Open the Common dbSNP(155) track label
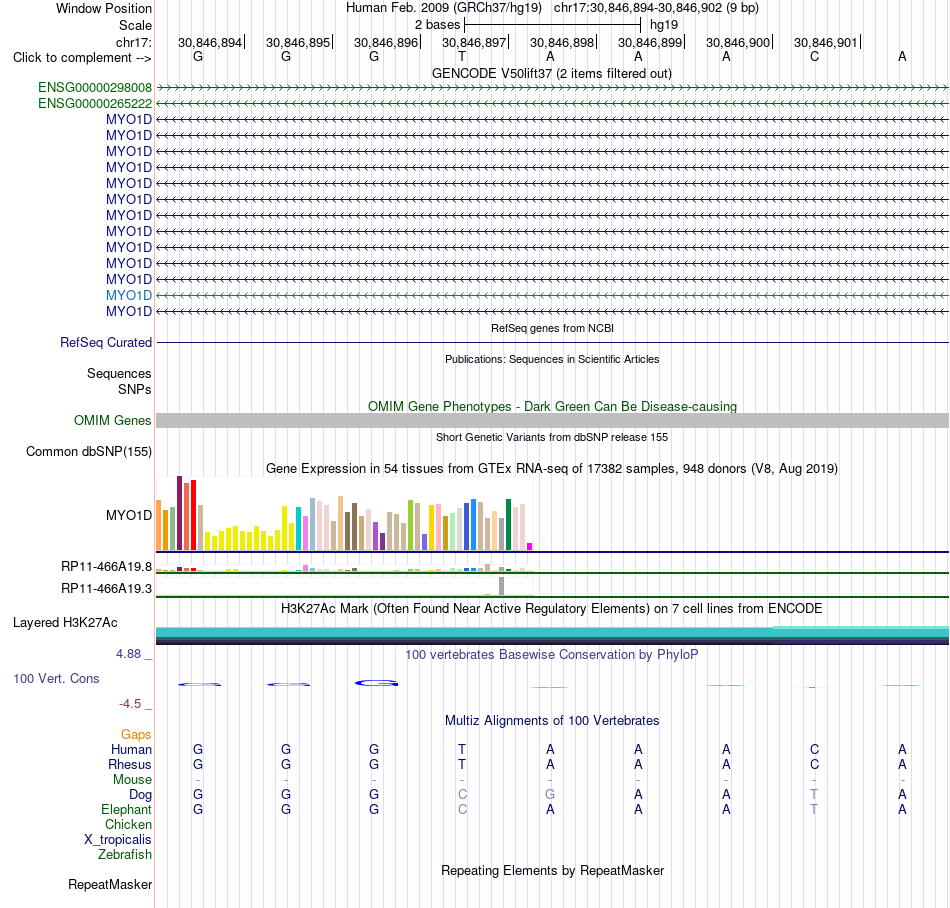 click(89, 452)
